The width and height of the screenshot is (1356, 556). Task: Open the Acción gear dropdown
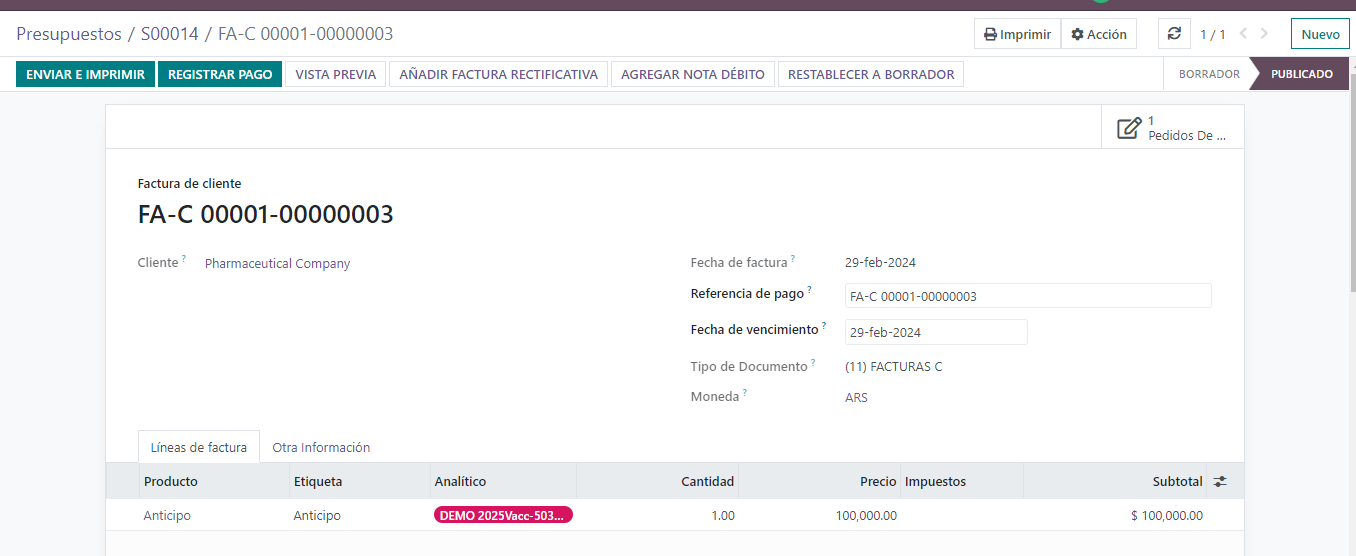point(1098,34)
